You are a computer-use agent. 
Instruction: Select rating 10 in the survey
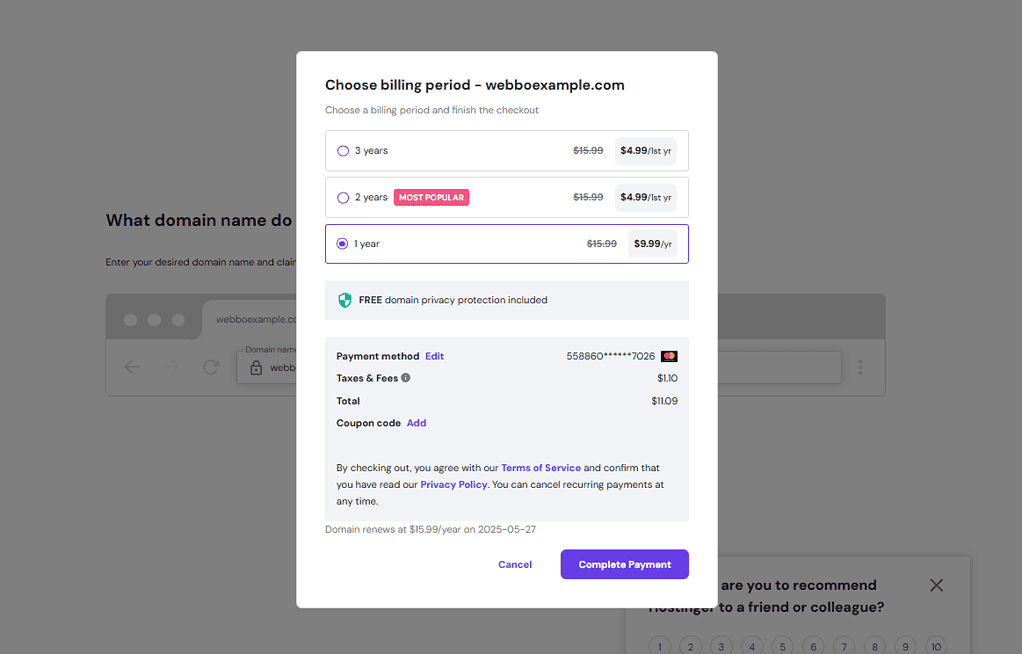point(936,646)
